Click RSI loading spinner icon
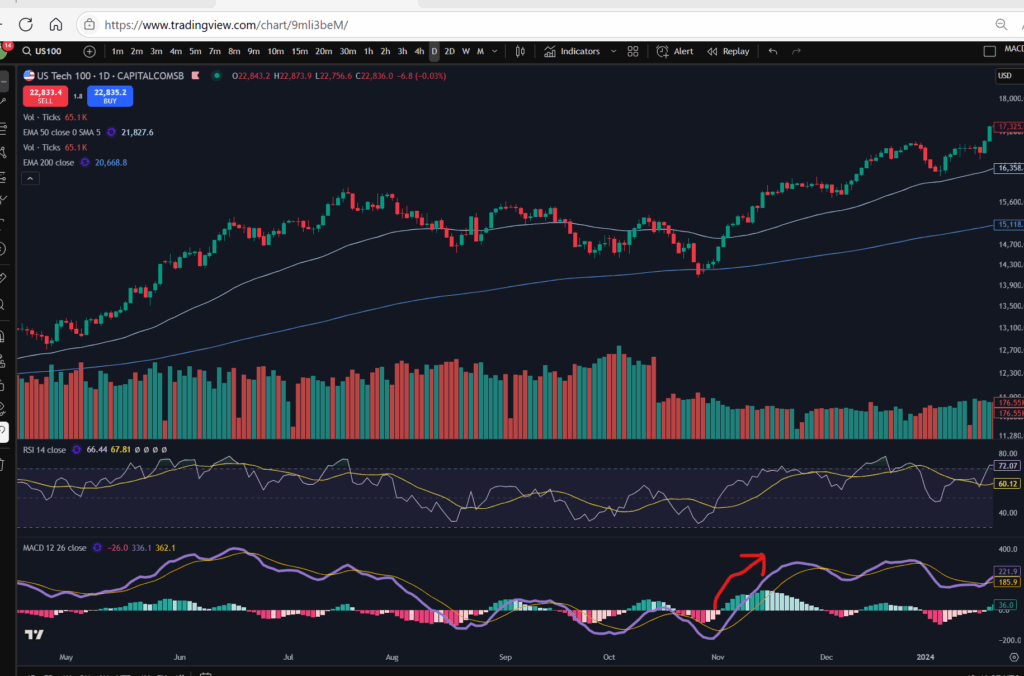This screenshot has width=1024, height=676. [76, 450]
